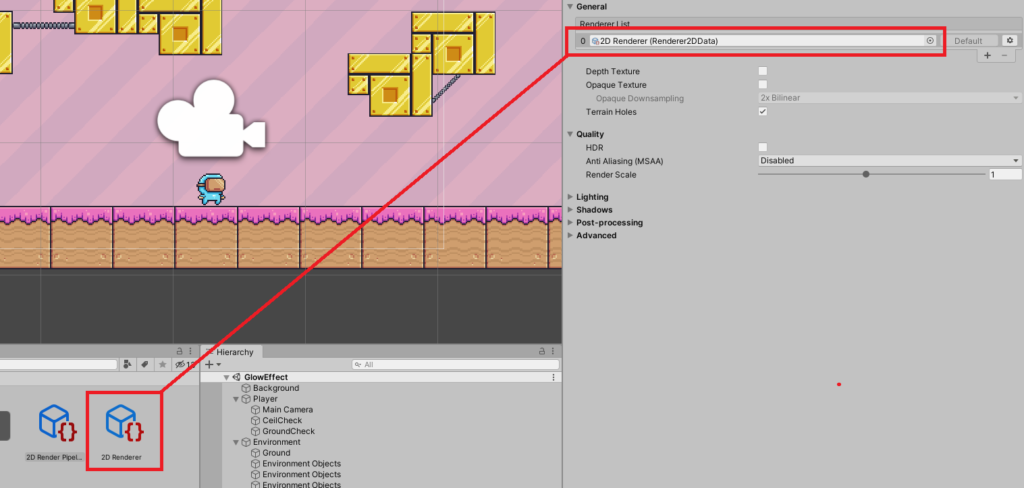
Task: Switch to the Hierarchy tab
Action: click(231, 352)
